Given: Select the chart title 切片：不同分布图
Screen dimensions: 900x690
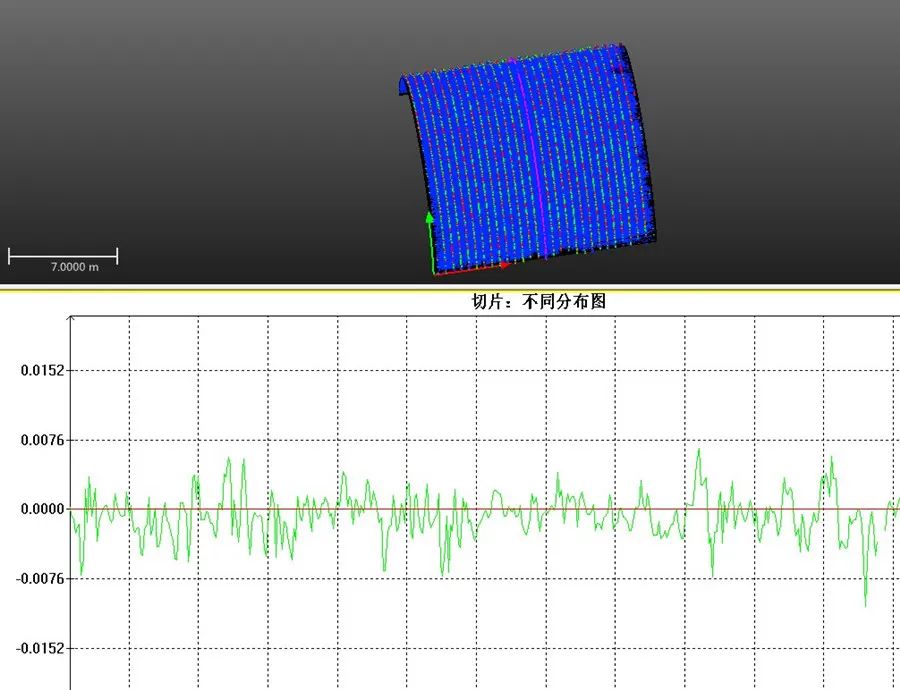Looking at the screenshot, I should click(538, 301).
